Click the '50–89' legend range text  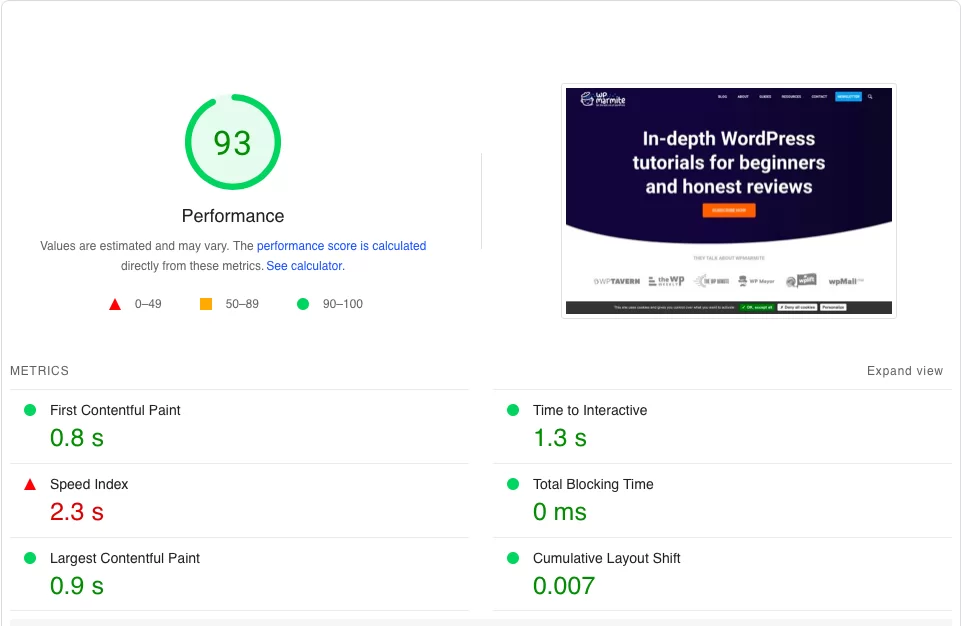click(242, 304)
